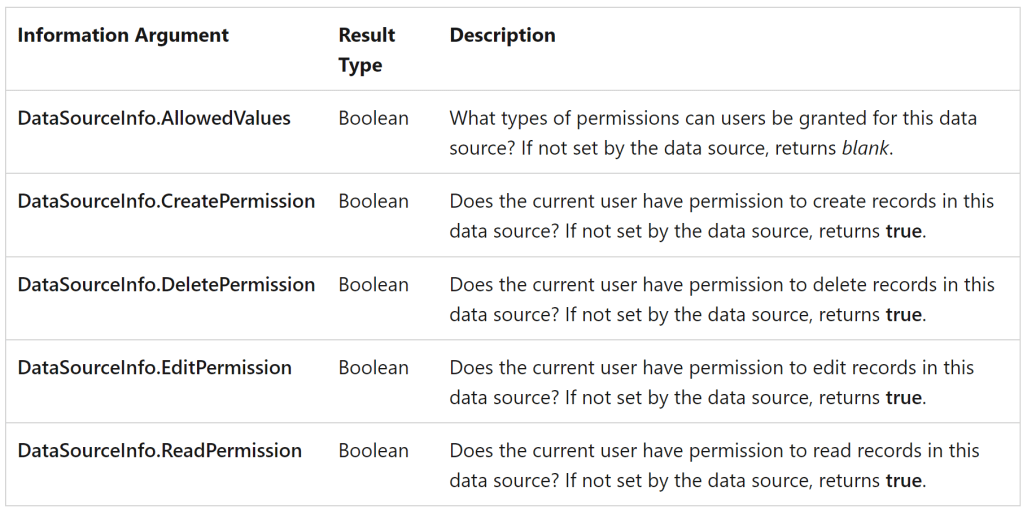This screenshot has width=1023, height=508.
Task: Click bold 'true' in the CreatePermission description
Action: [903, 231]
